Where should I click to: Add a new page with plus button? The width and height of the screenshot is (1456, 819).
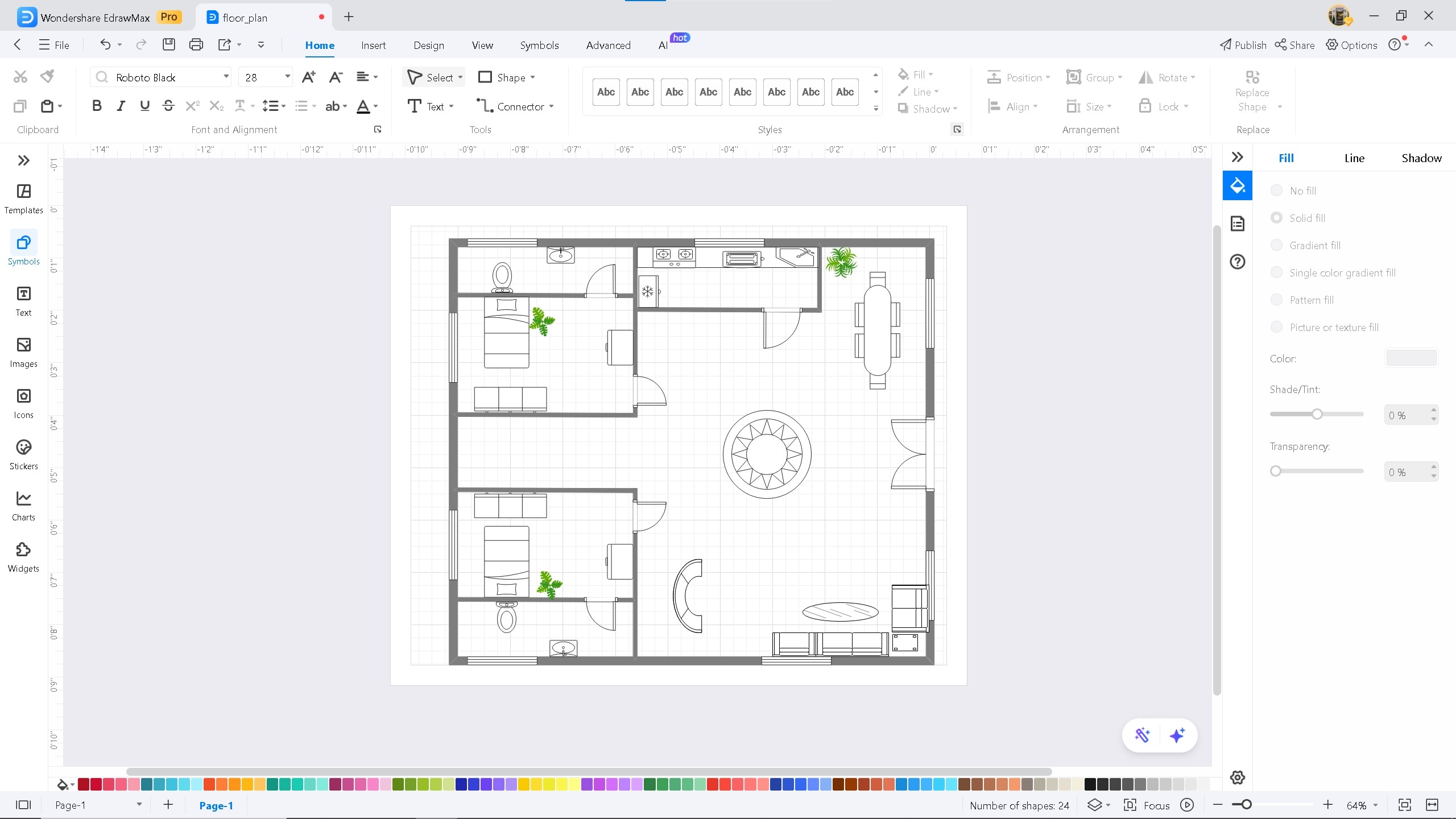[x=168, y=805]
